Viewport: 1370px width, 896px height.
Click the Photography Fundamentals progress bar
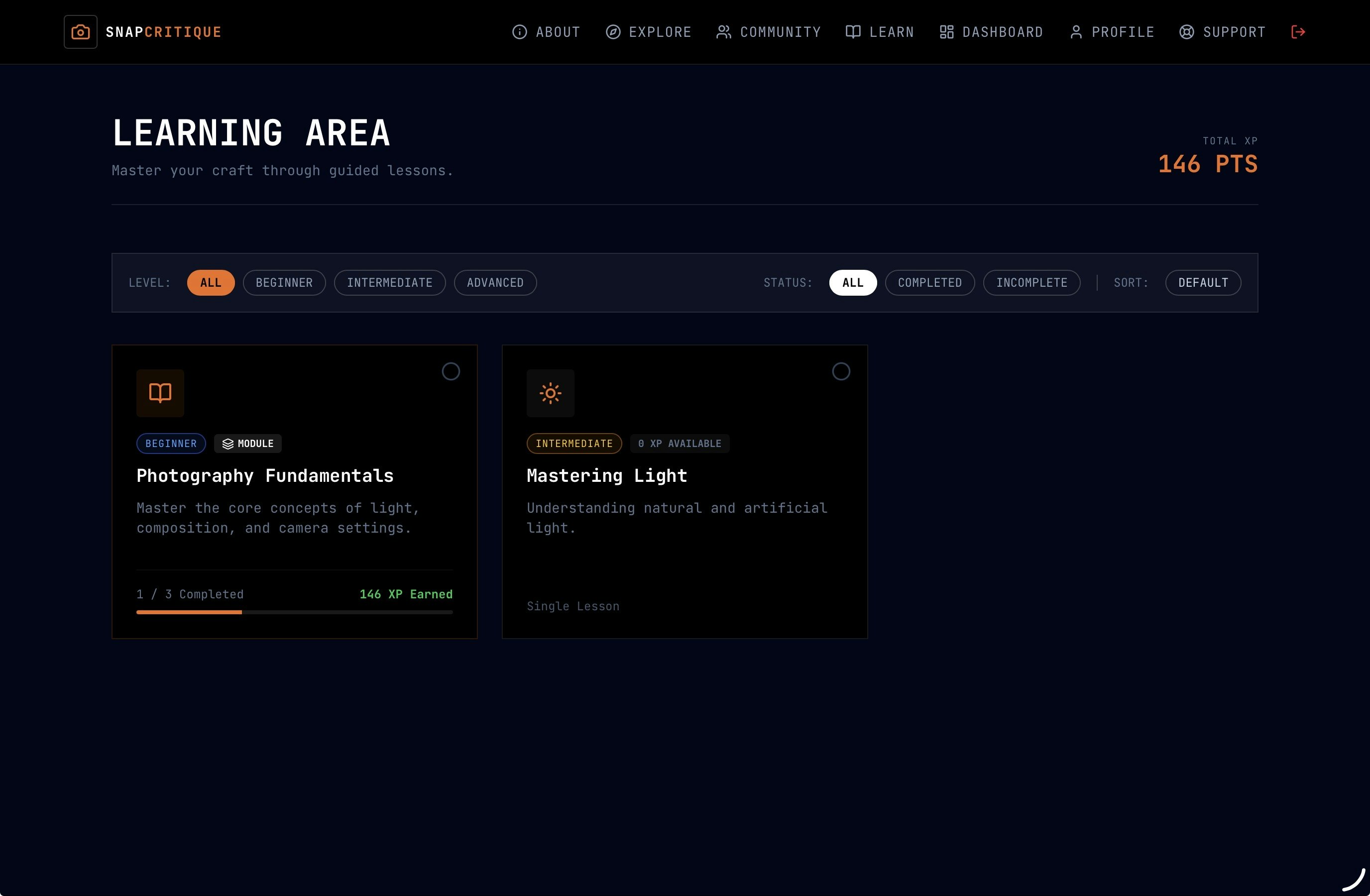point(294,612)
